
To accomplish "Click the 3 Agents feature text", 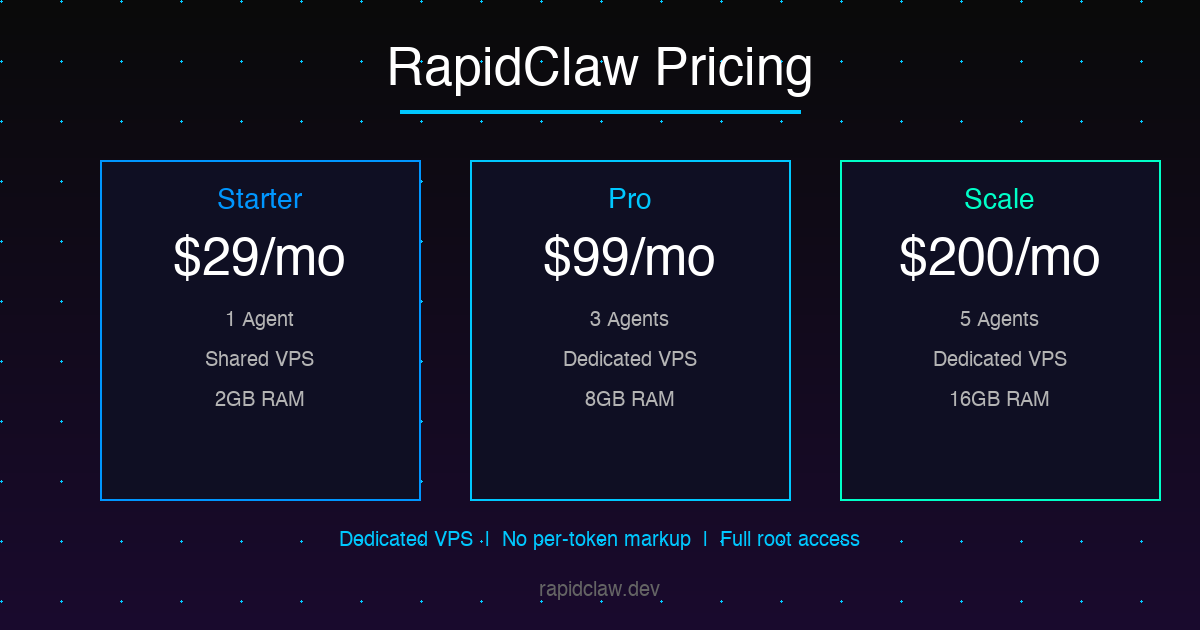I will [630, 319].
